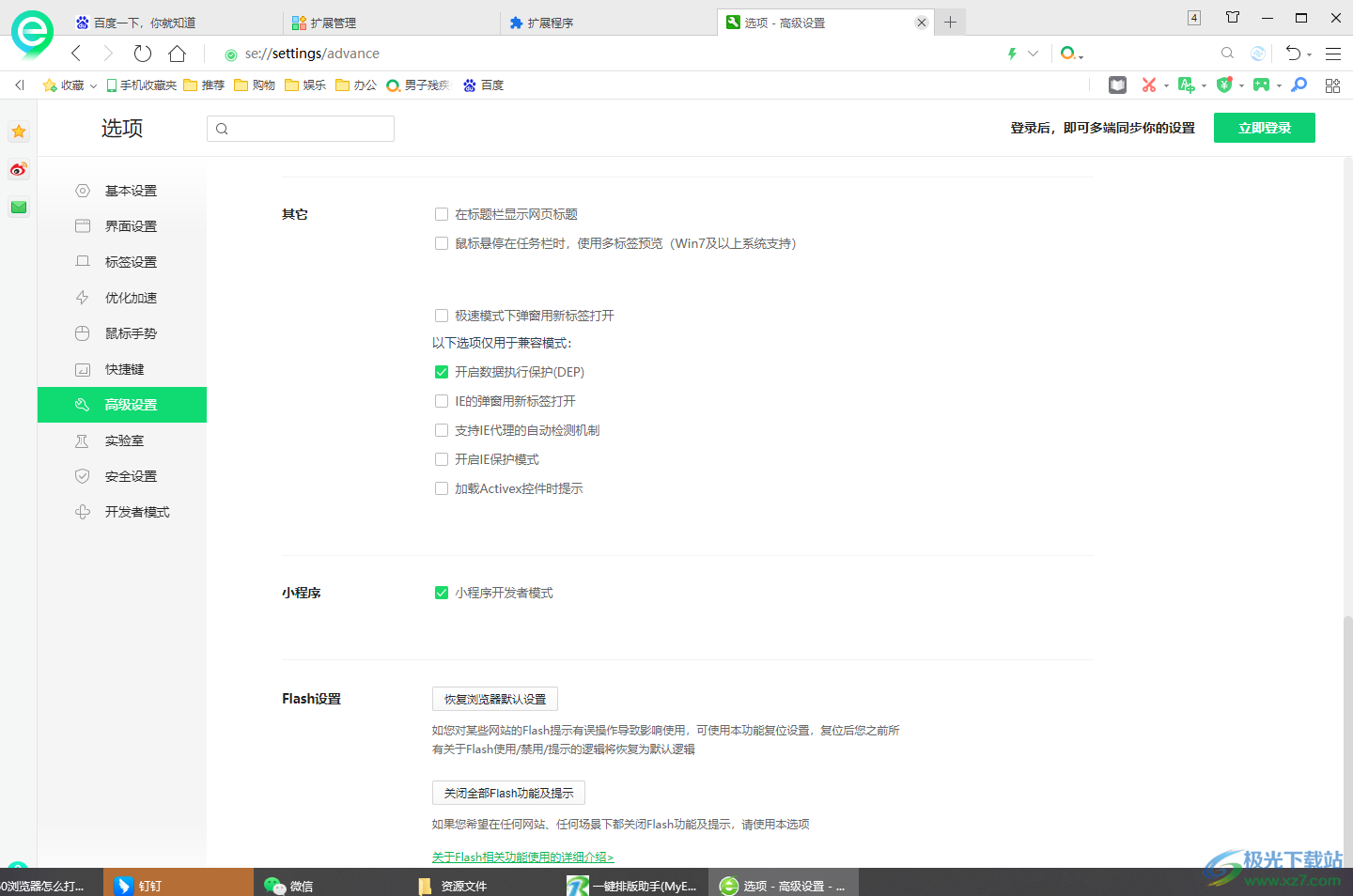Image resolution: width=1353 pixels, height=896 pixels.
Task: Switch to the 百度一下 tab
Action: coord(174,23)
